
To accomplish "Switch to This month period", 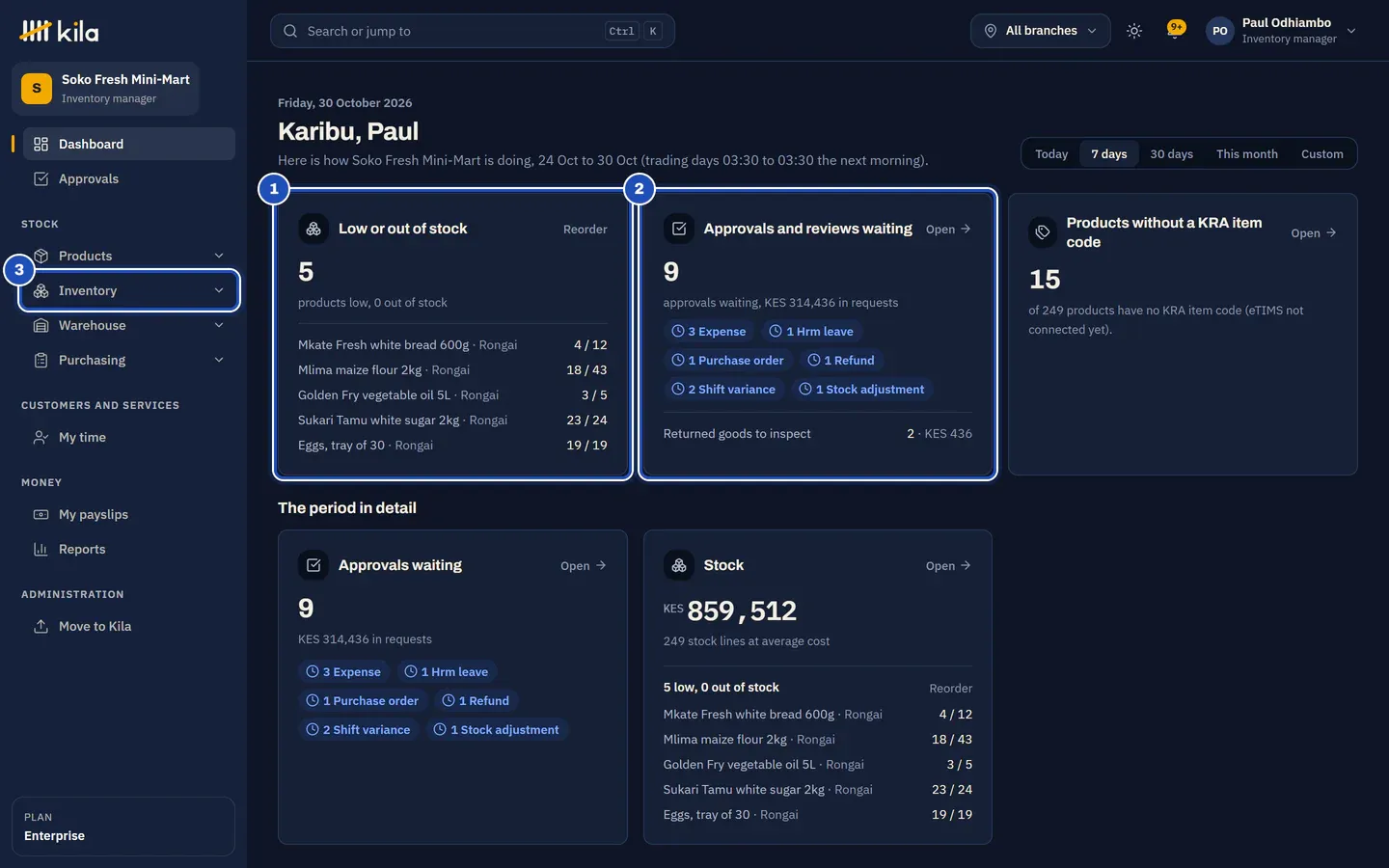I will 1246,154.
